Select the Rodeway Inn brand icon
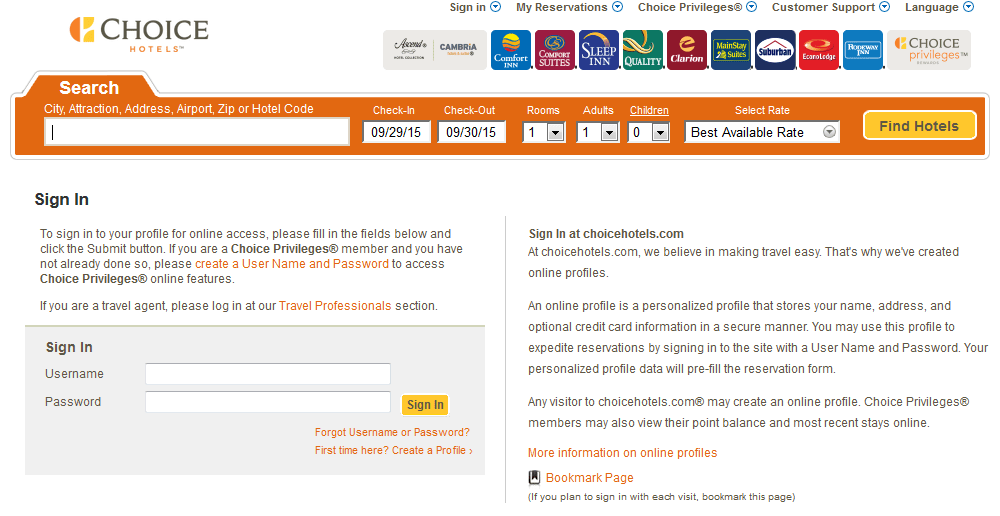1000x516 pixels. [x=863, y=50]
